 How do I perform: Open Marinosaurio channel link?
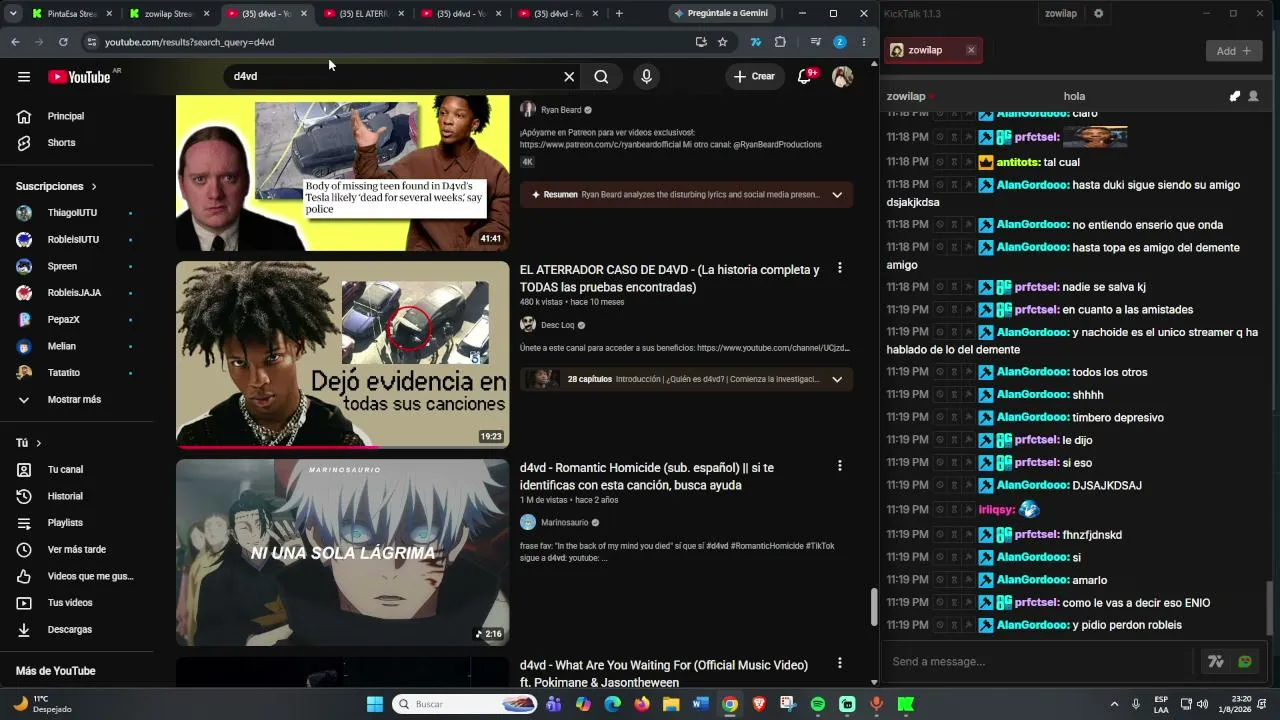click(565, 522)
